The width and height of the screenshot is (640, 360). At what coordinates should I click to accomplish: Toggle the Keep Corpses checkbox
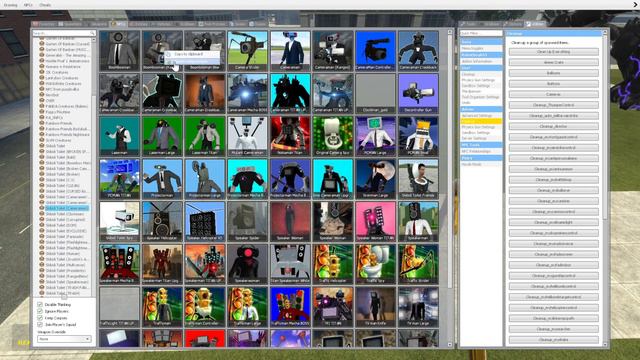point(40,318)
